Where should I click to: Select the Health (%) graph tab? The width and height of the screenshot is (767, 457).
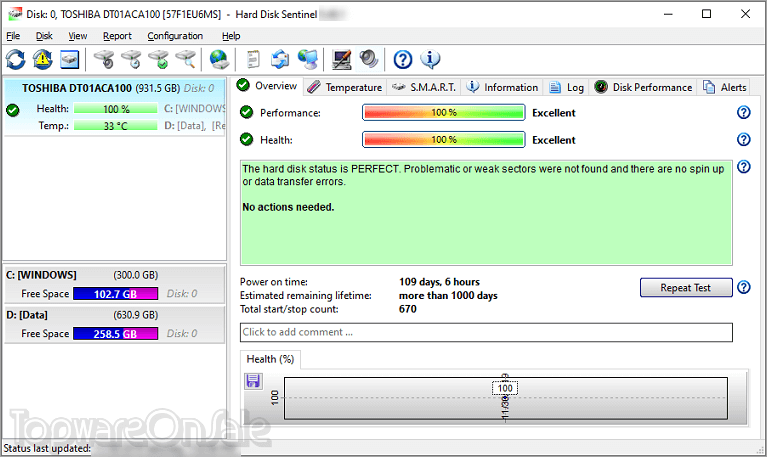[270, 359]
